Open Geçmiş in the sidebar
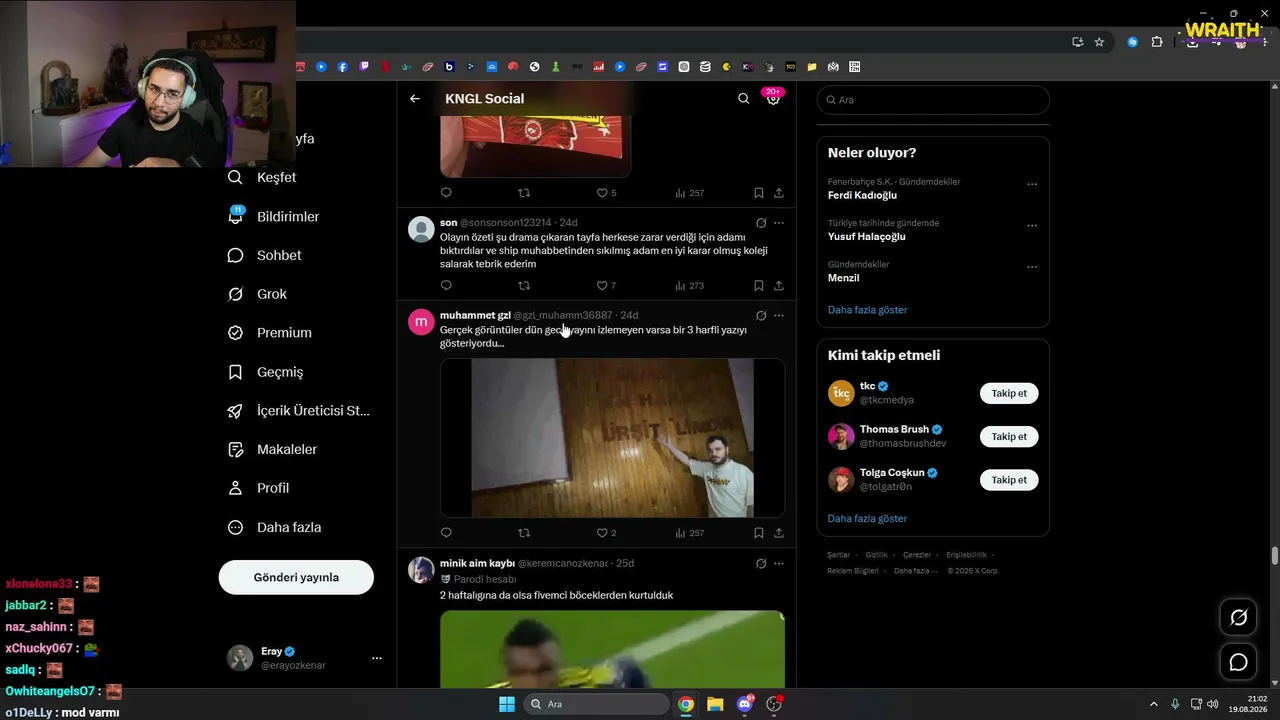The width and height of the screenshot is (1280, 720). tap(266, 372)
